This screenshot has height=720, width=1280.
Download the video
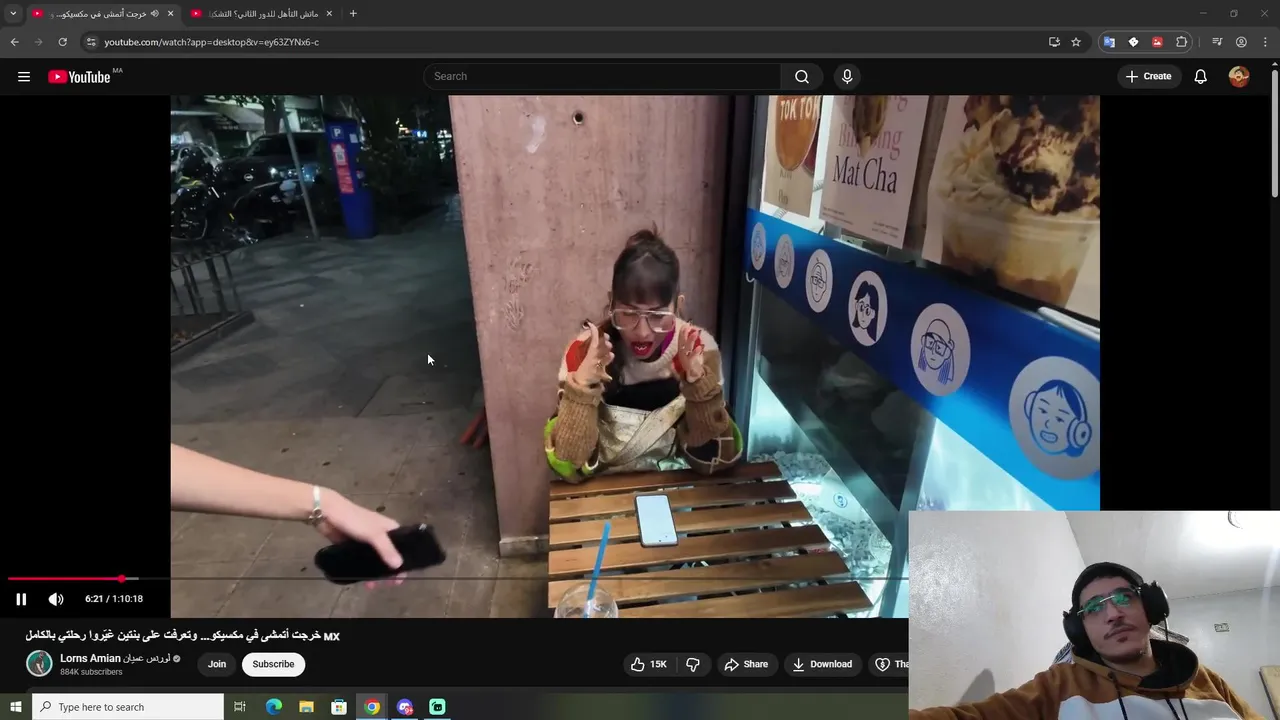click(822, 664)
